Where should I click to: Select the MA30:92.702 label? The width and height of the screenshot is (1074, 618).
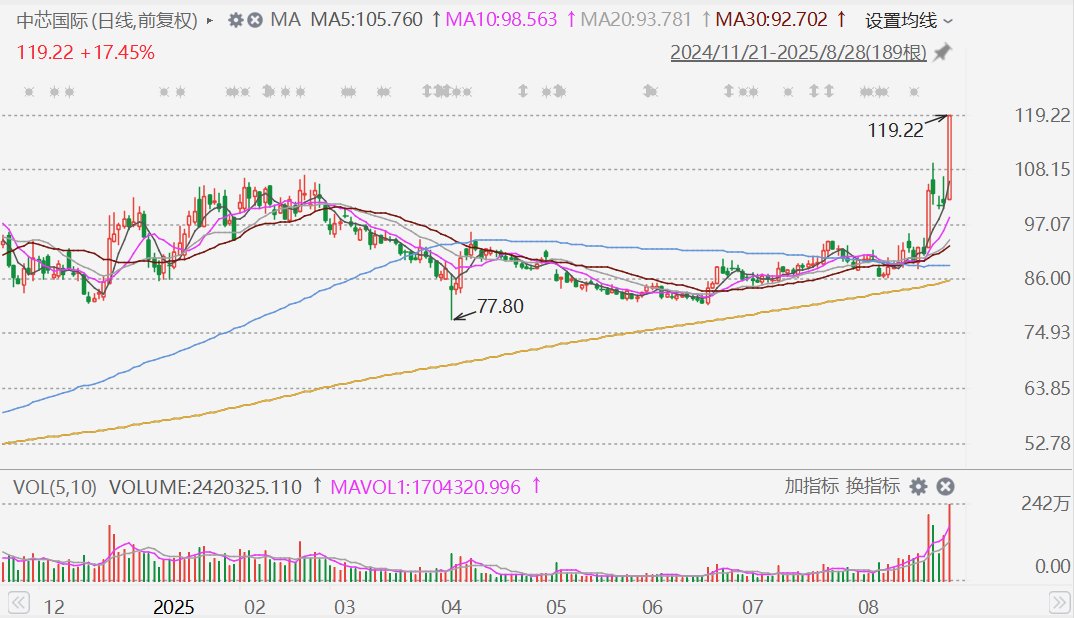(771, 20)
